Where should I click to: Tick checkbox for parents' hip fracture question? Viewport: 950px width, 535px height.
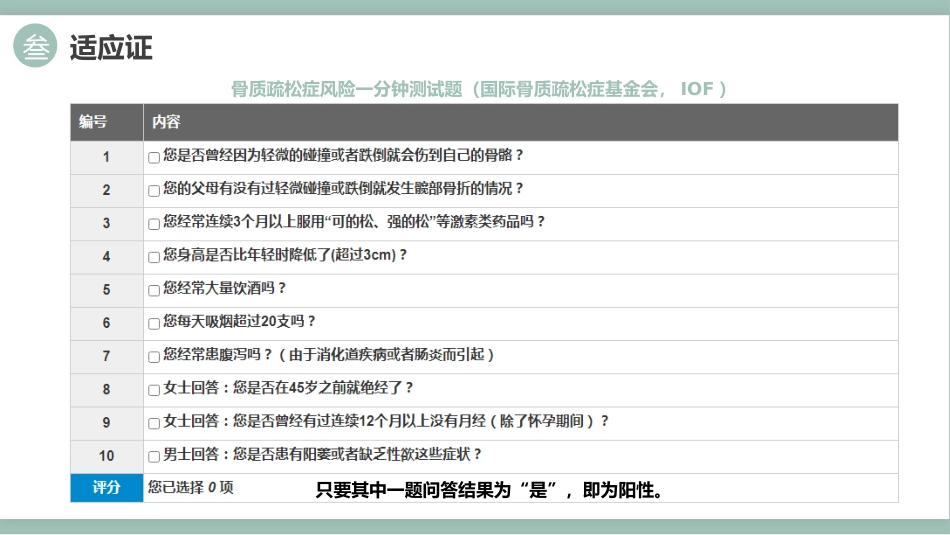pyautogui.click(x=154, y=191)
